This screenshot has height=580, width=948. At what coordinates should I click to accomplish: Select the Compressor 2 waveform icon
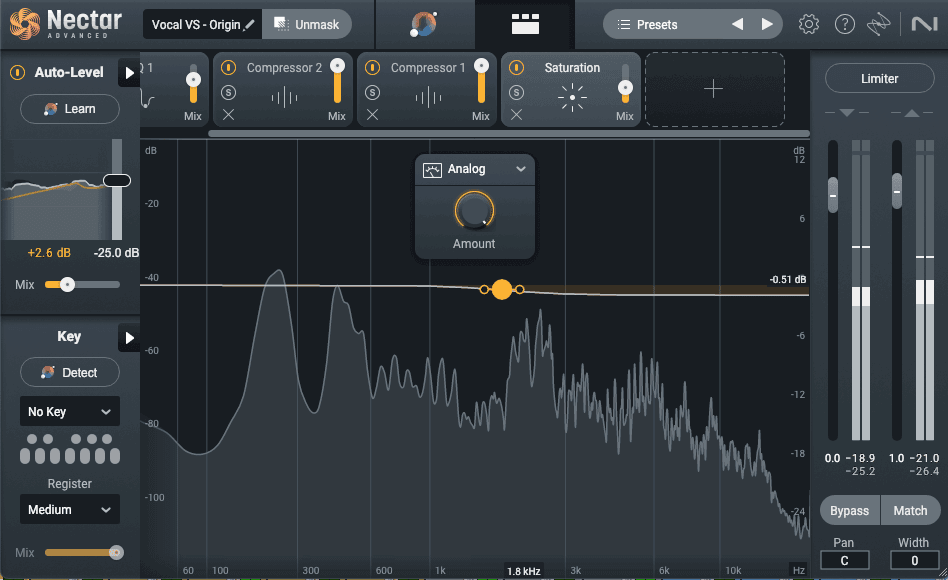[x=284, y=97]
